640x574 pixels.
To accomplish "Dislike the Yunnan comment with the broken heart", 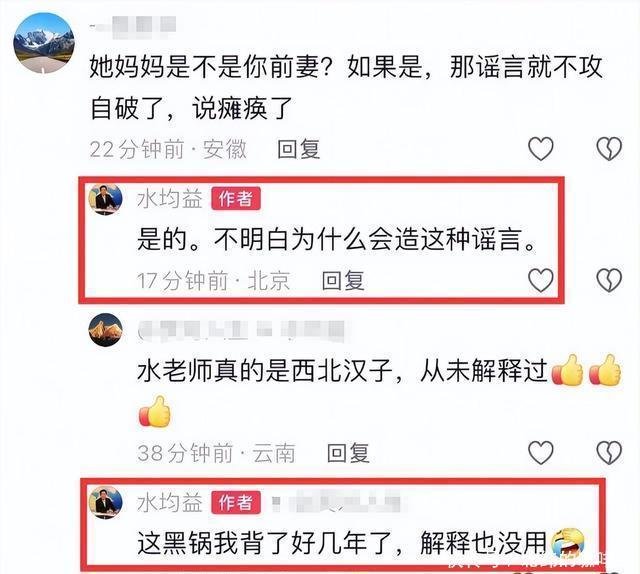I will click(609, 452).
